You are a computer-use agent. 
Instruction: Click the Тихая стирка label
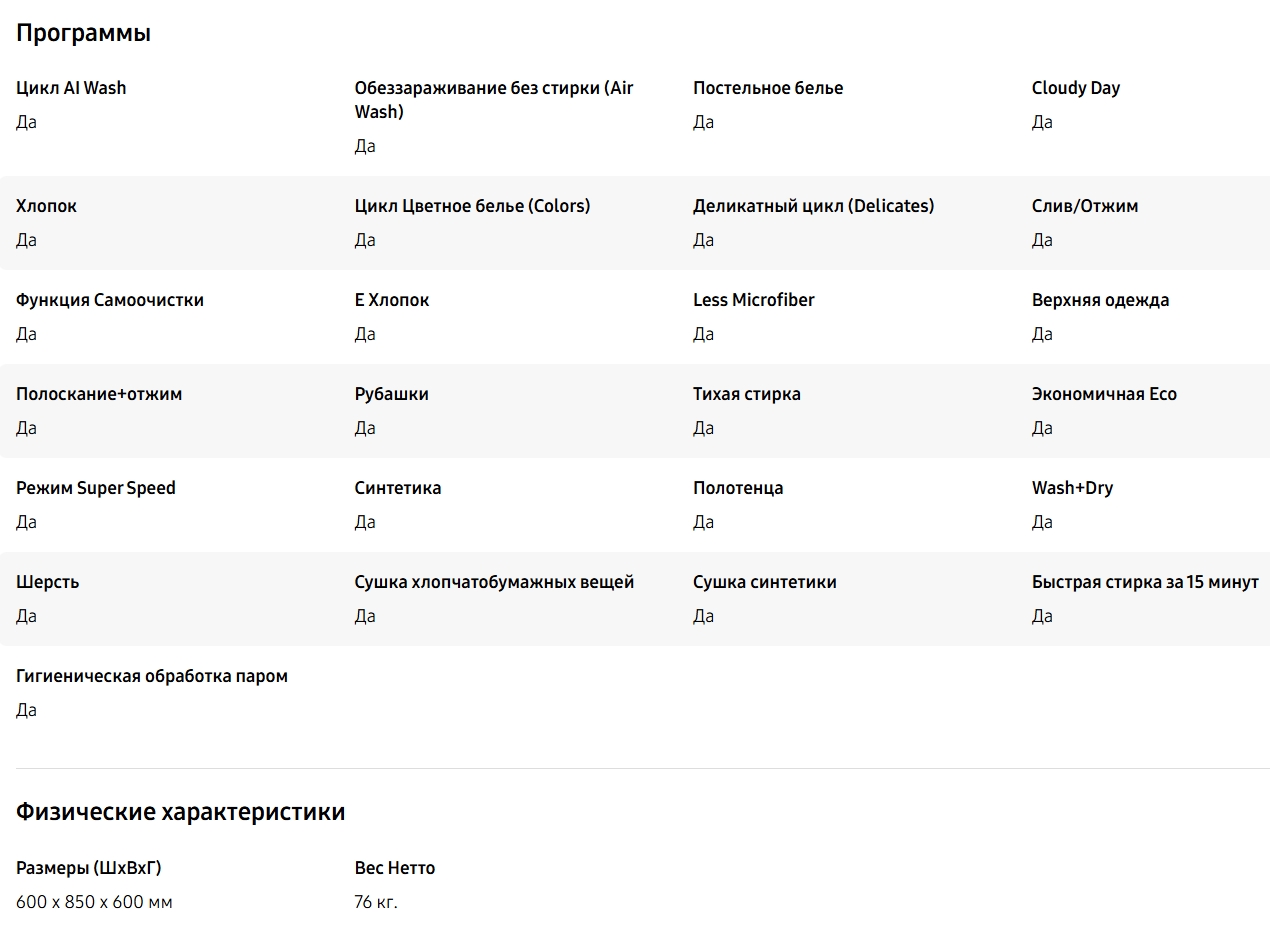coord(746,394)
